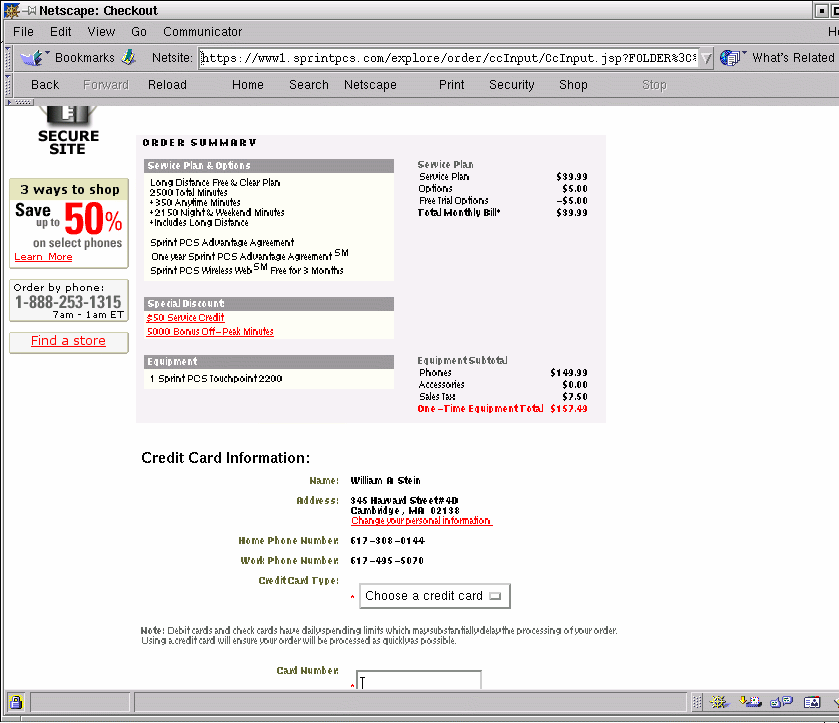This screenshot has width=839, height=723.
Task: Click the Equipment section header
Action: pyautogui.click(x=269, y=362)
